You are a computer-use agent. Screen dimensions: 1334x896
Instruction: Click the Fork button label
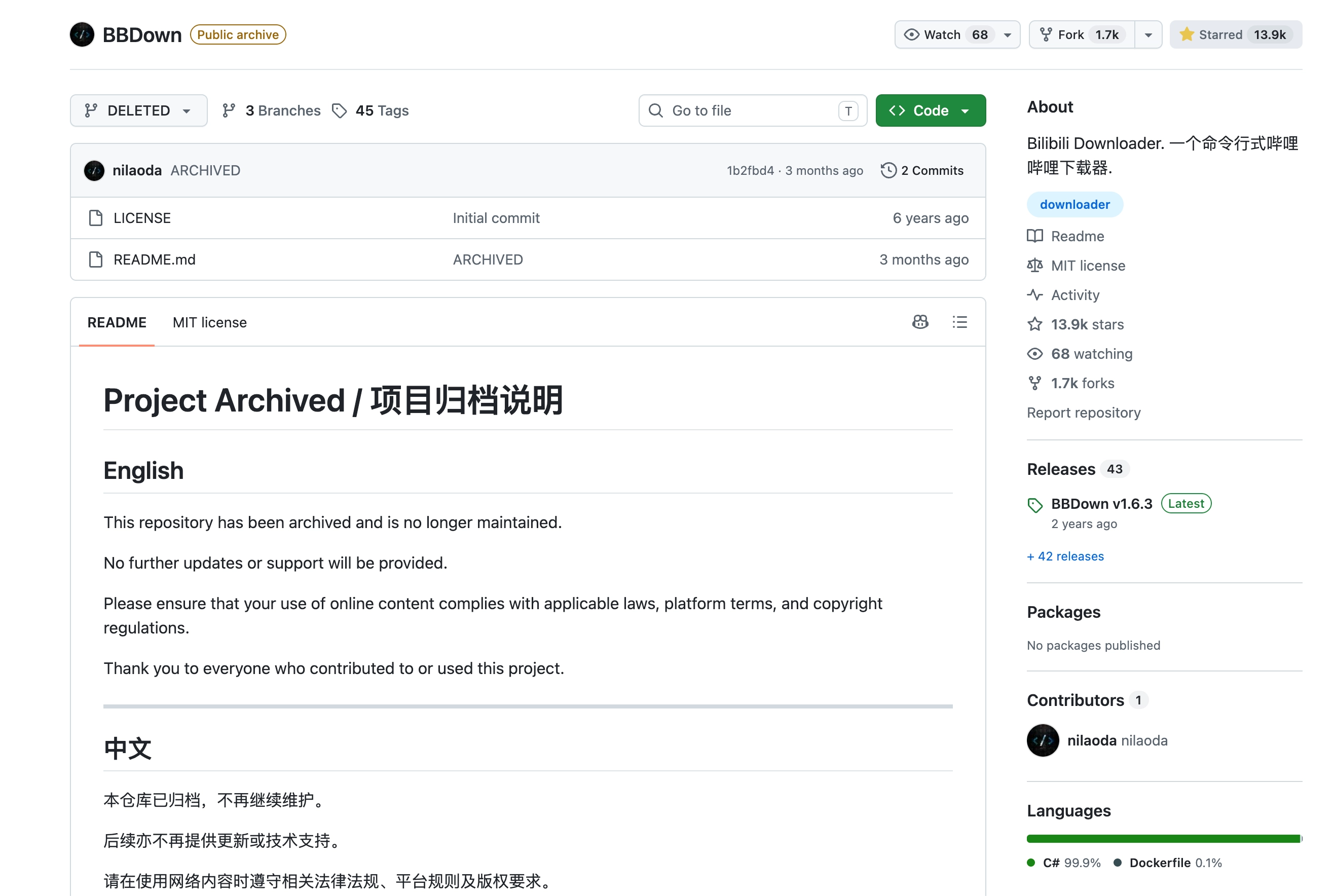[x=1070, y=35]
